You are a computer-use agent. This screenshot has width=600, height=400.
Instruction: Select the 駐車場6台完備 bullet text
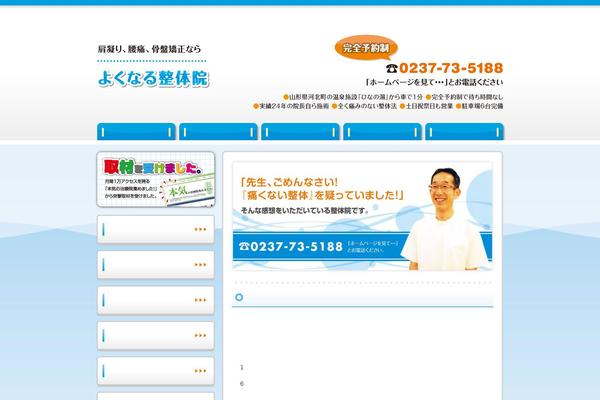click(x=482, y=106)
